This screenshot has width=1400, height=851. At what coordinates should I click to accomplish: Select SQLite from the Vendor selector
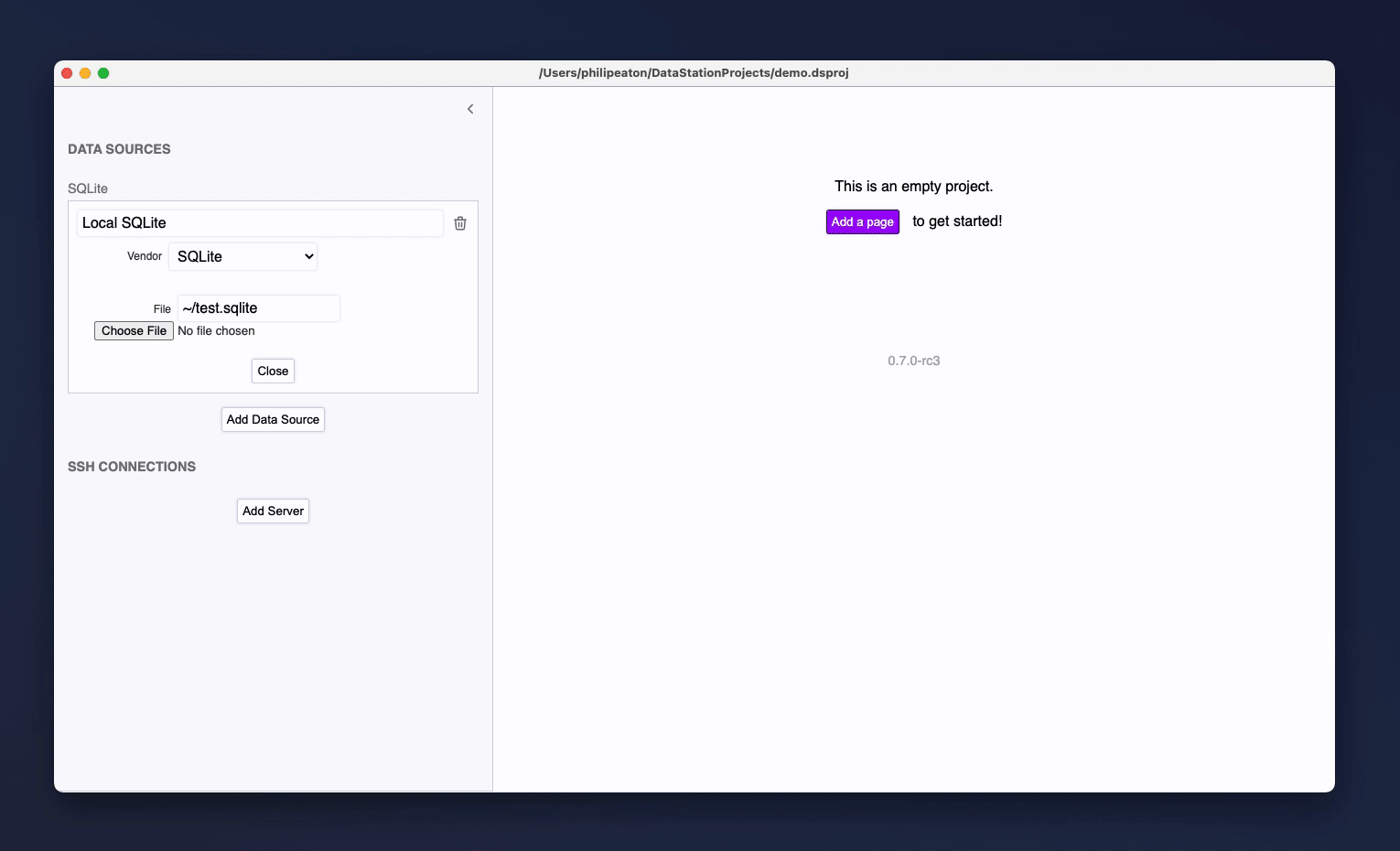pos(242,256)
